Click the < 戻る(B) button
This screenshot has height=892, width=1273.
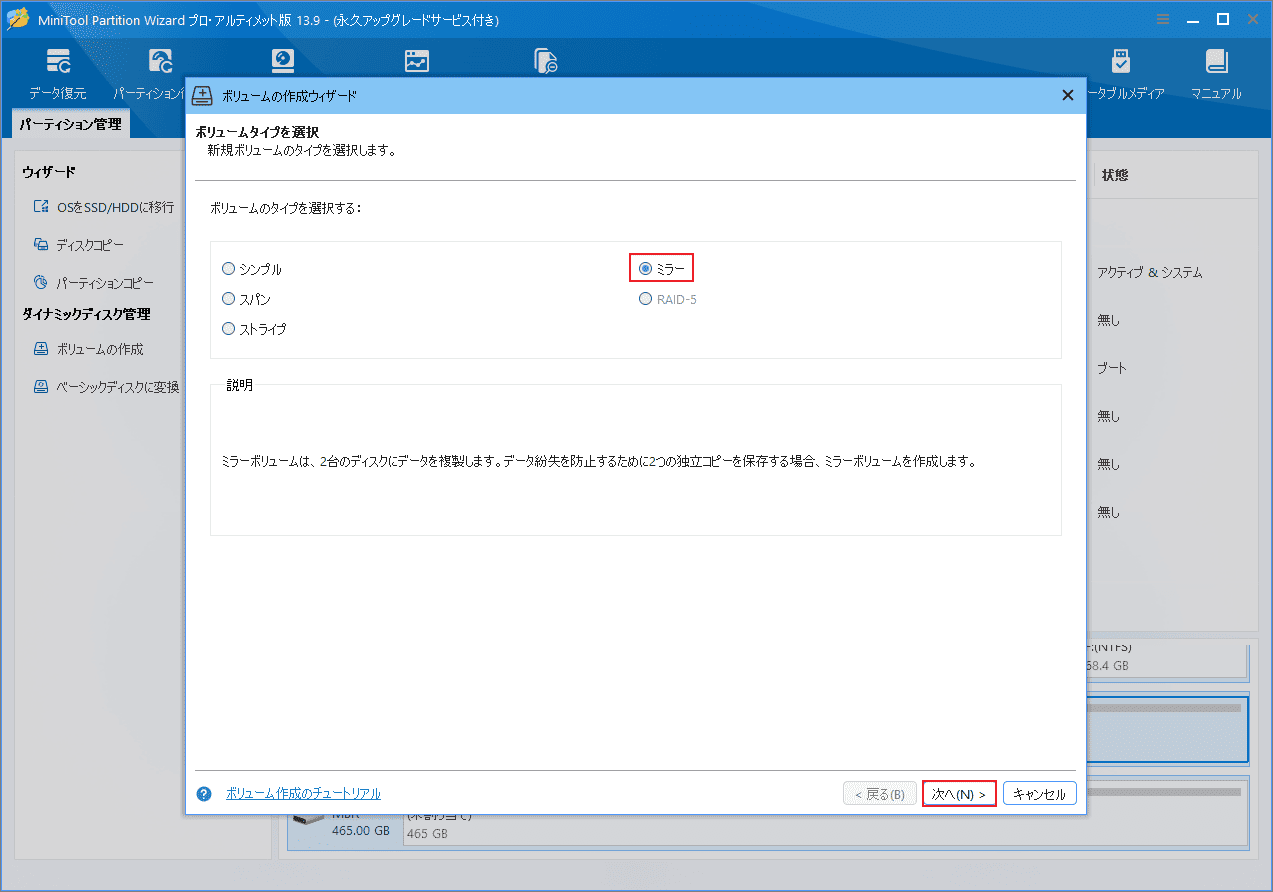tap(880, 794)
